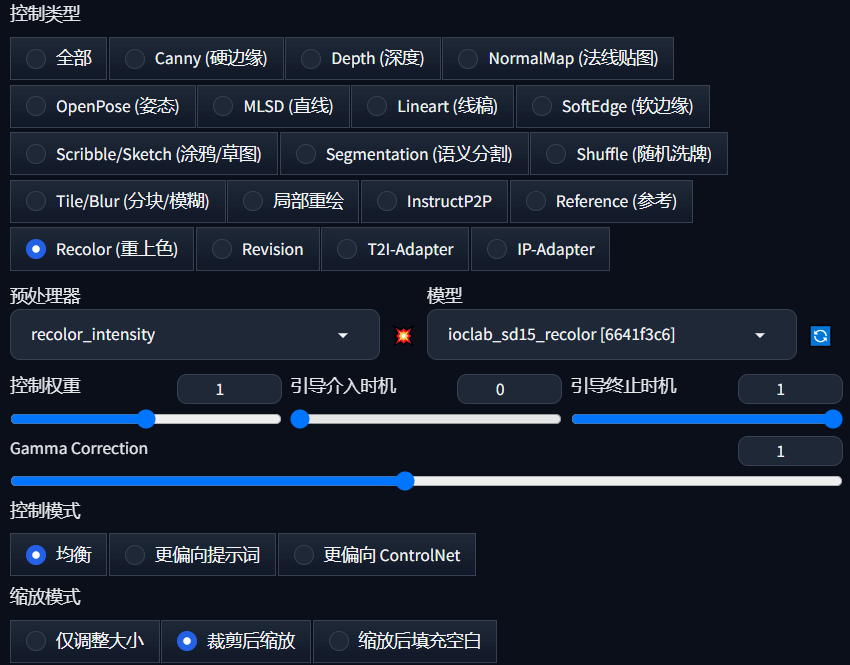Image resolution: width=850 pixels, height=665 pixels.
Task: Click the explosion run-preprocessor icon
Action: 403,335
